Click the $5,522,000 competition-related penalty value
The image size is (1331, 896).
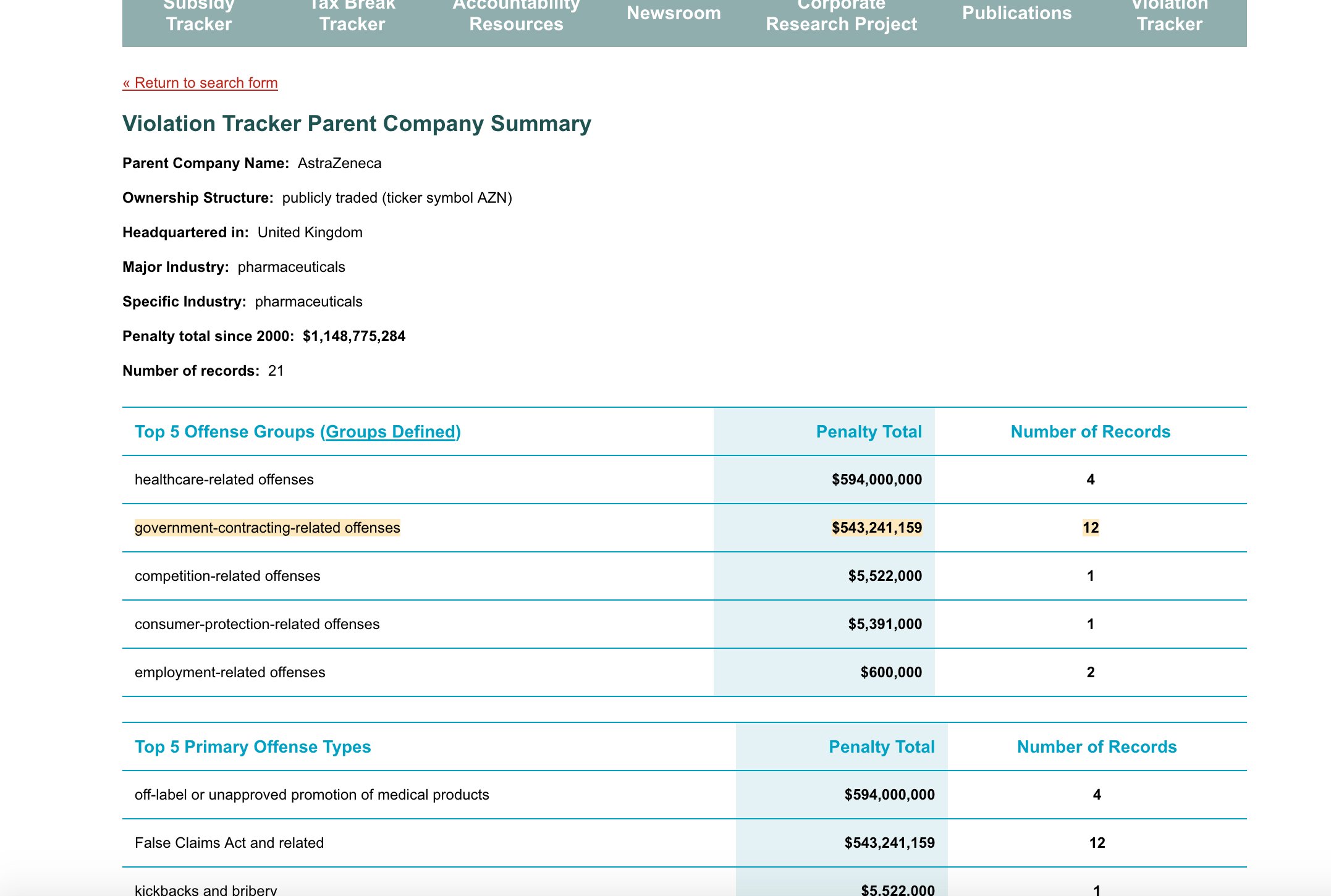coord(885,576)
